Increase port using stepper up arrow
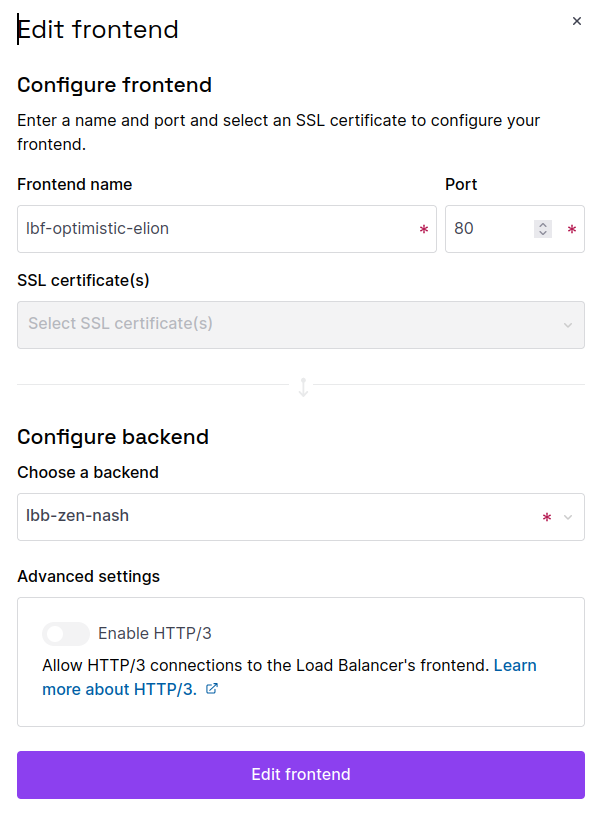The width and height of the screenshot is (600, 818). point(543,225)
